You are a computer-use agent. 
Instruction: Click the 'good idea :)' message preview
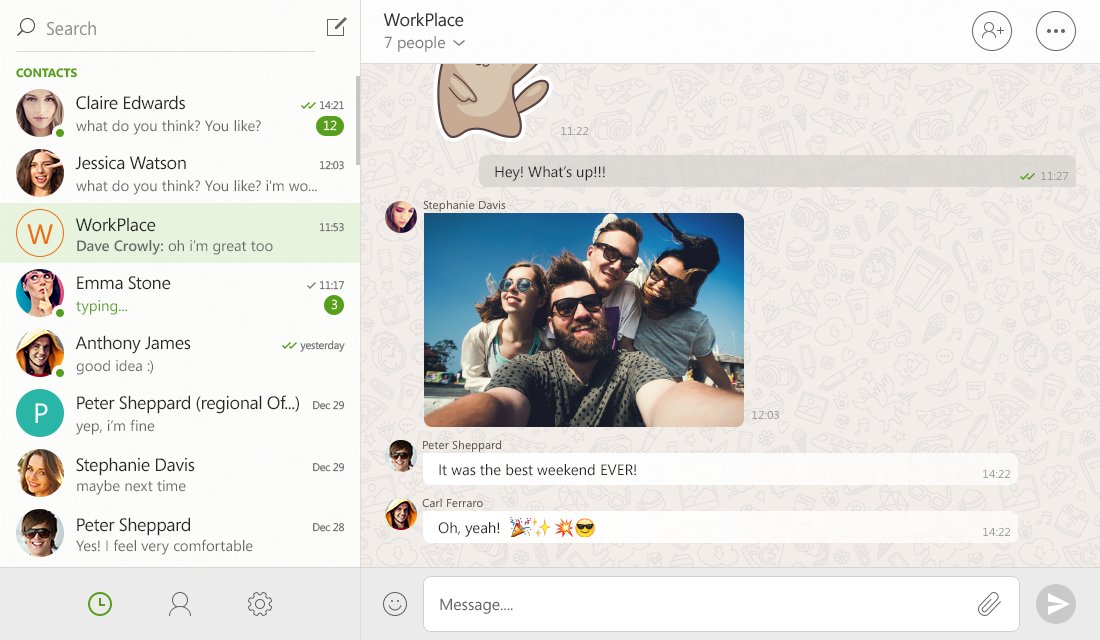pyautogui.click(x=115, y=366)
